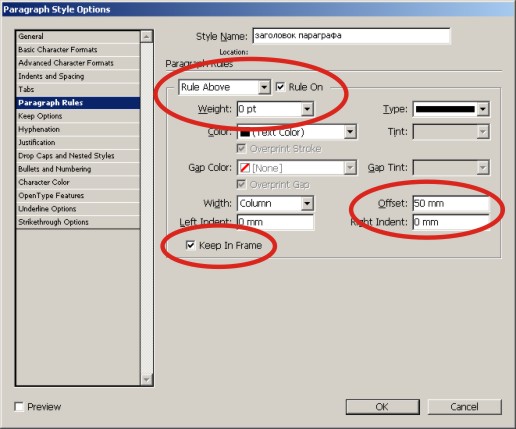This screenshot has height=429, width=516.
Task: Click the category list scroll-down arrow
Action: coord(147,379)
